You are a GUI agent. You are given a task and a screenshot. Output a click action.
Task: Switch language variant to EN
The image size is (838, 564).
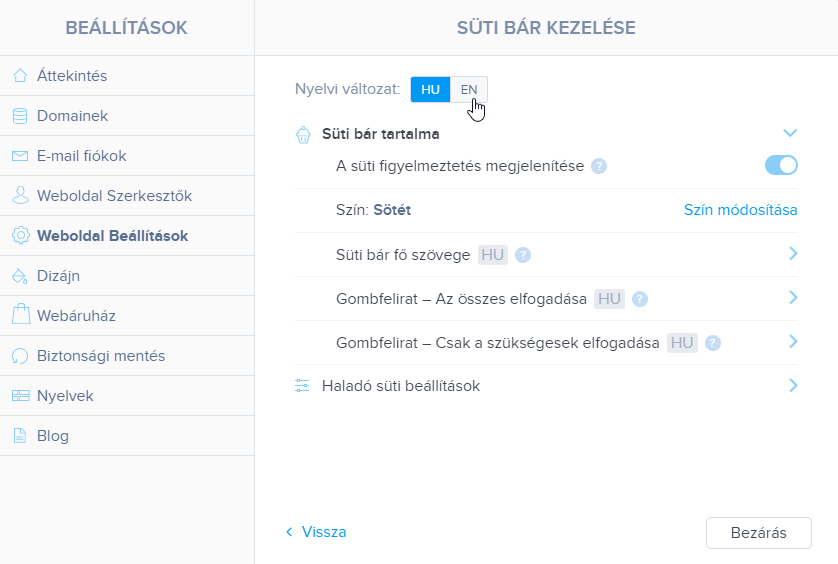click(x=469, y=89)
